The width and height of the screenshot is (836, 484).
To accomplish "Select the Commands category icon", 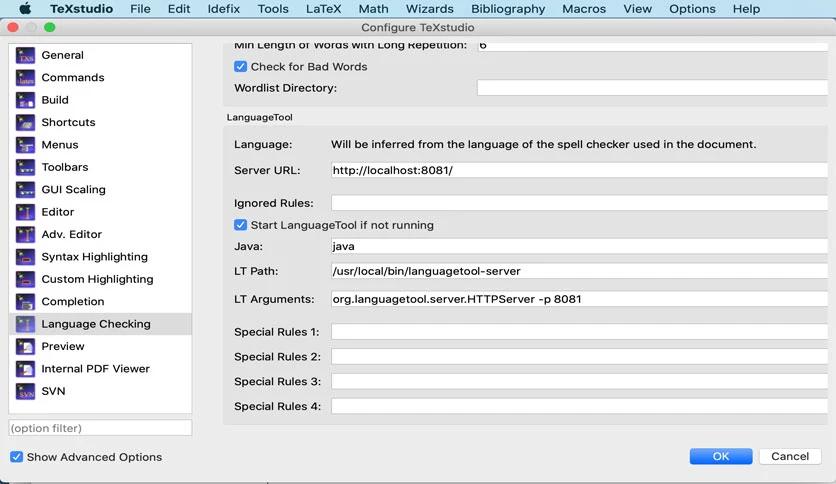I will [25, 77].
